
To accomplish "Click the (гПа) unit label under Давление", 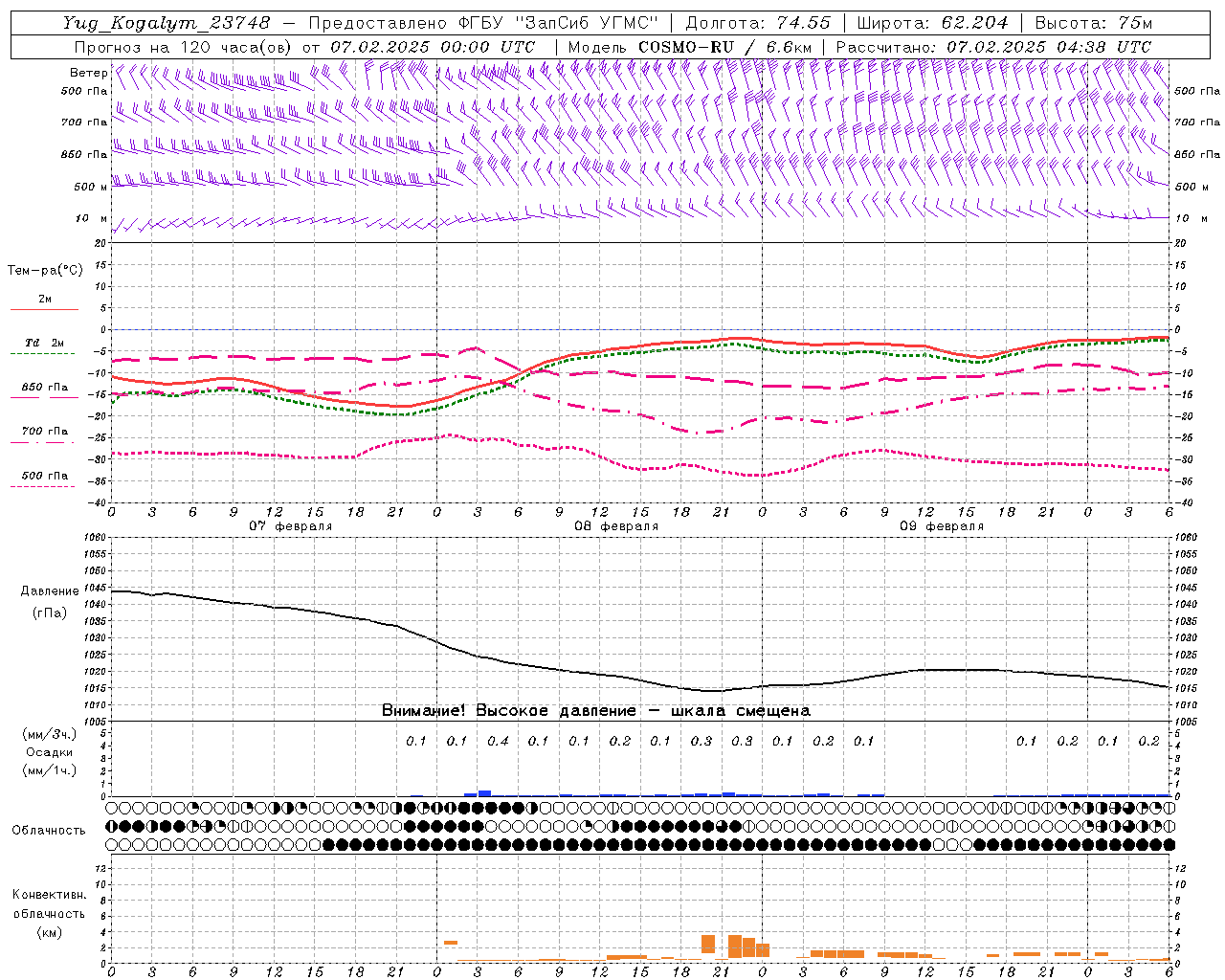I will 49,613.
